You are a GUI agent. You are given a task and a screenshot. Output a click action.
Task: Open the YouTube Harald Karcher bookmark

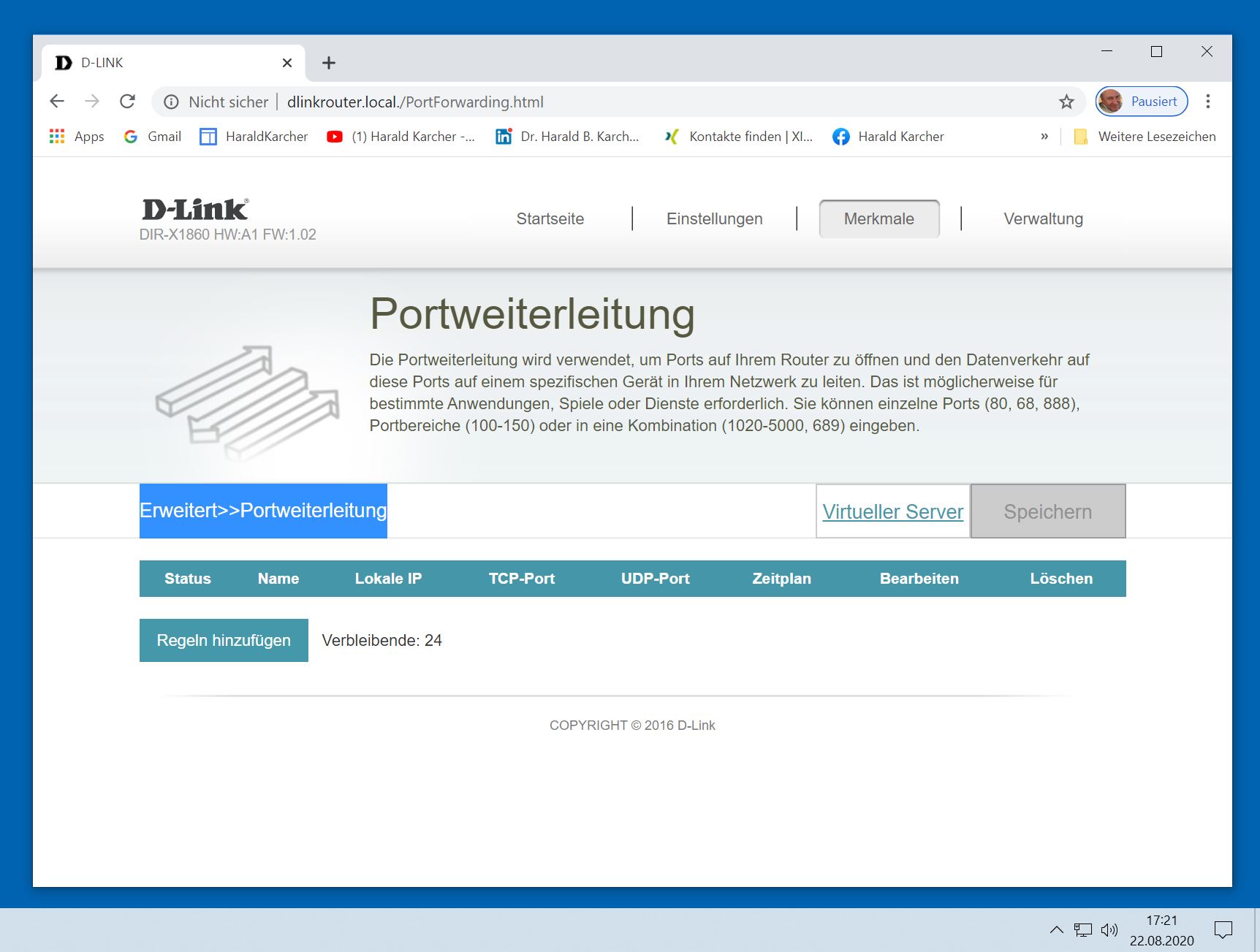[401, 137]
